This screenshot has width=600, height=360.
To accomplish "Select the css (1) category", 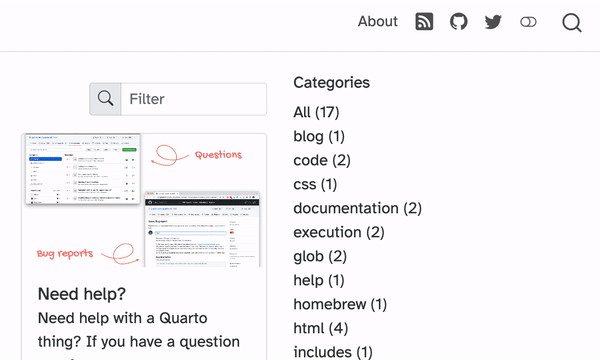I will pos(315,184).
